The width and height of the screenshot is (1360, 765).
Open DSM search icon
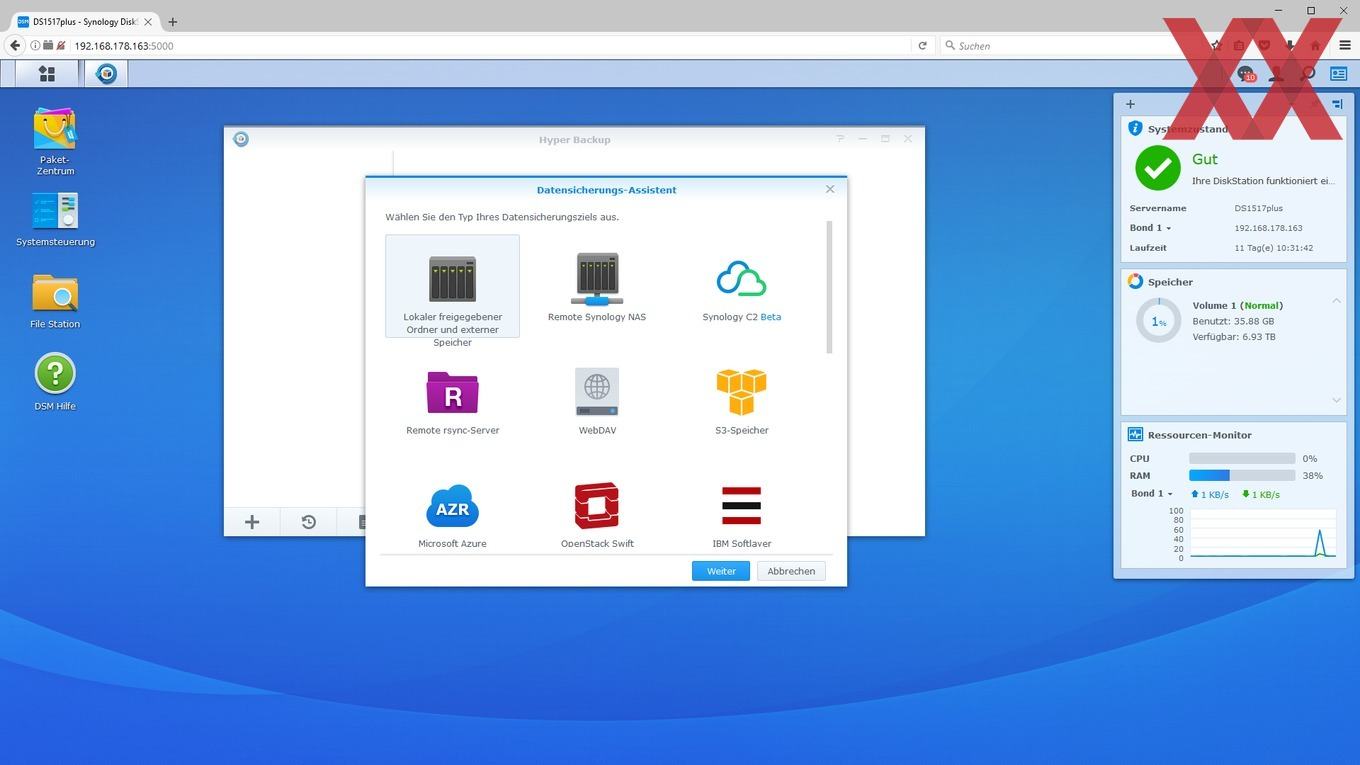pyautogui.click(x=1307, y=73)
